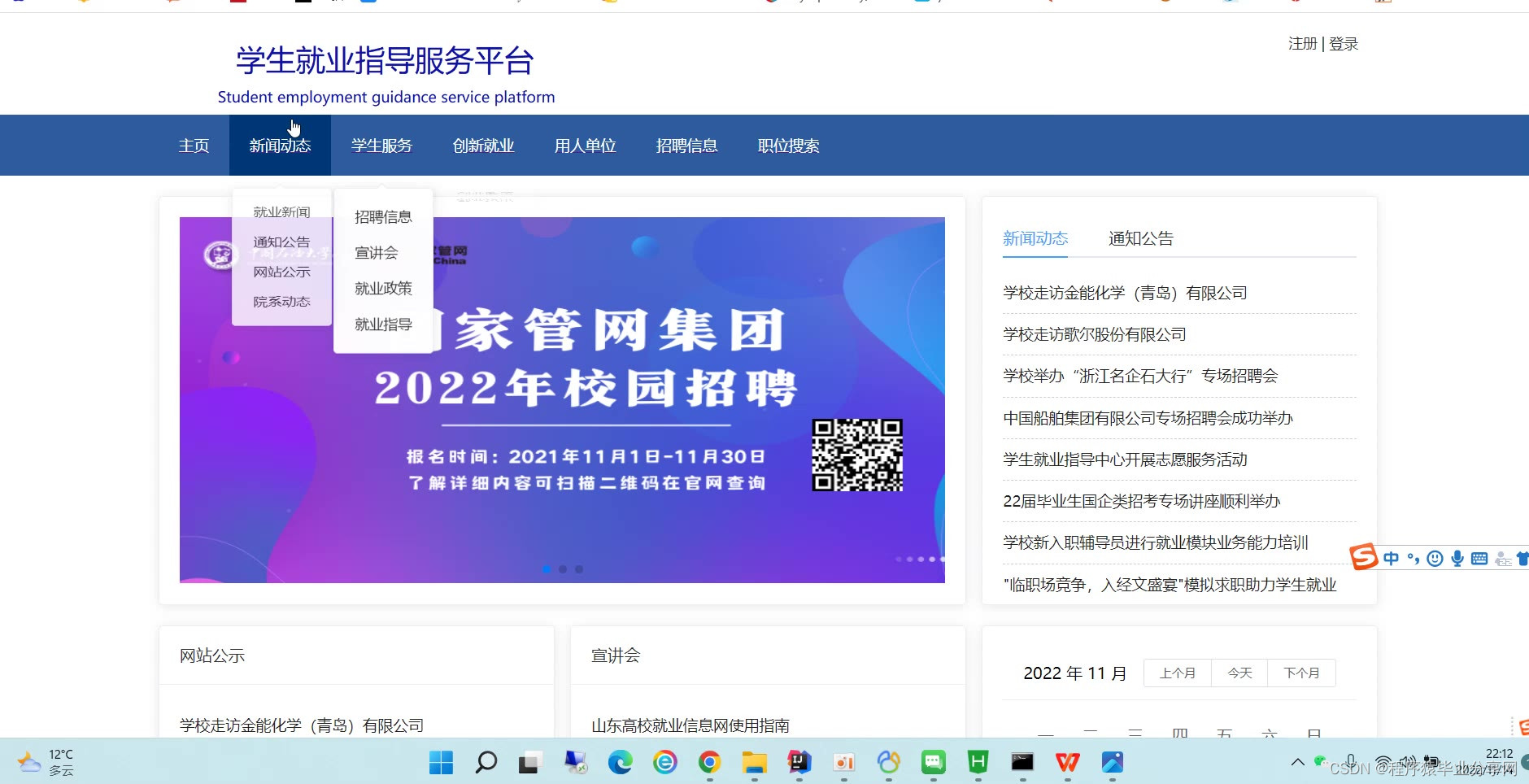1529x784 pixels.
Task: Choose 宣讲会 in the dropdown
Action: [376, 253]
